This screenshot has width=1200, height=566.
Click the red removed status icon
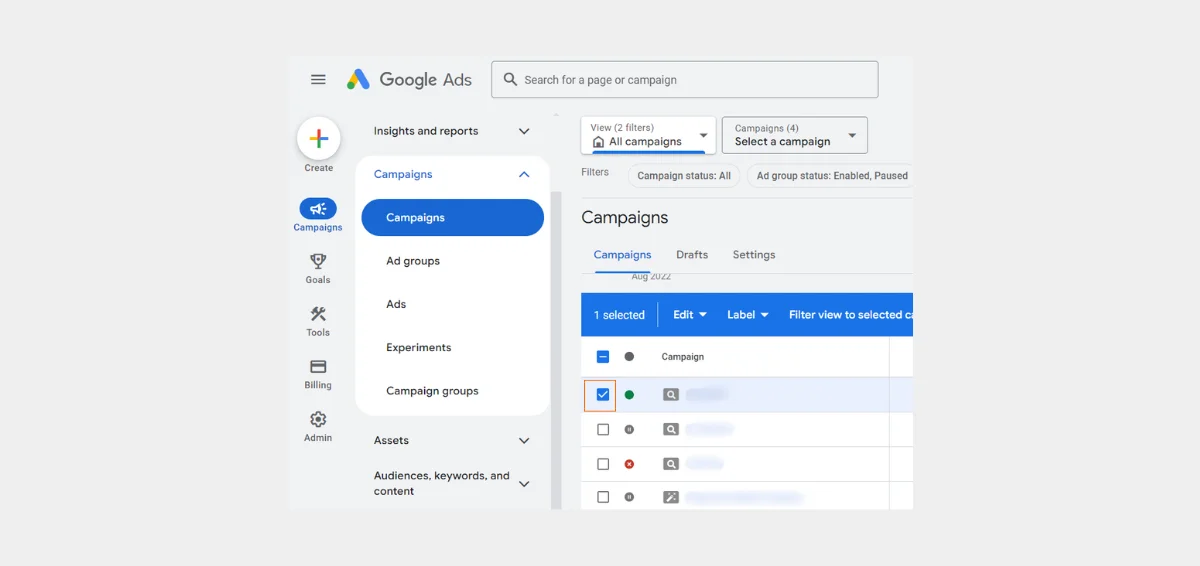coord(629,464)
